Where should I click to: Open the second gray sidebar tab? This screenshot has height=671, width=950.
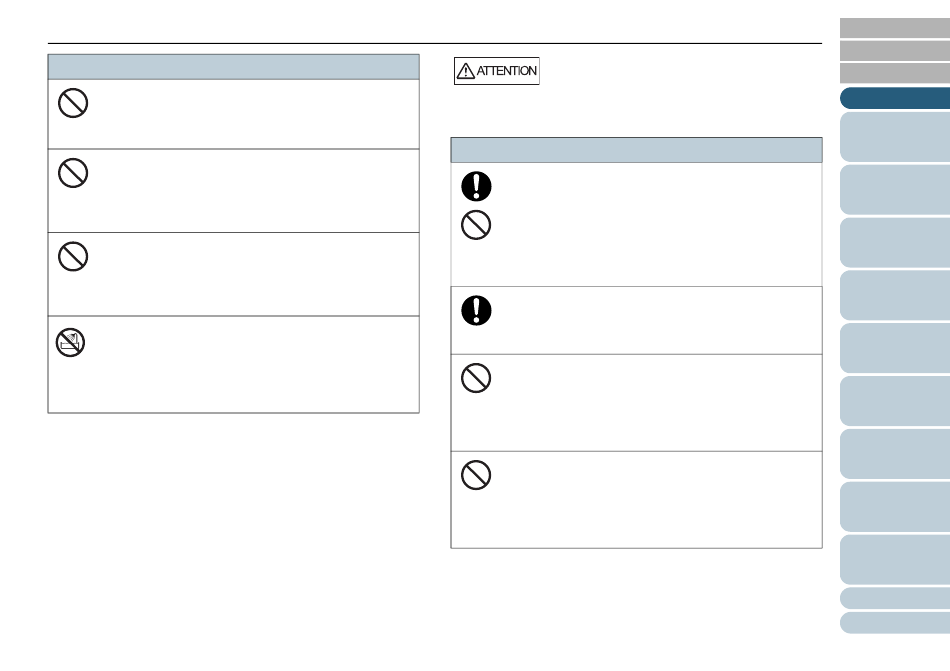coord(895,51)
